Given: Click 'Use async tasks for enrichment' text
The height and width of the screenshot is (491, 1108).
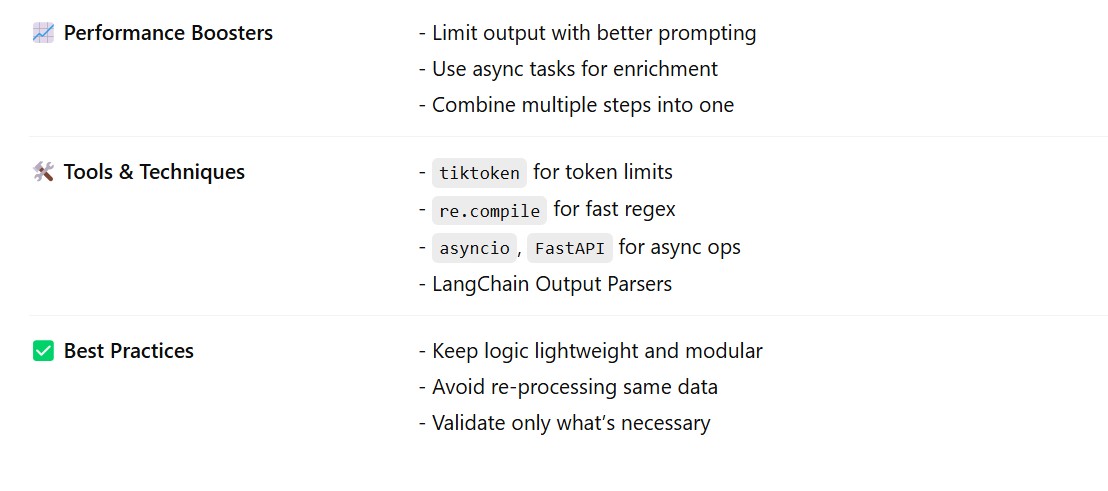Looking at the screenshot, I should [x=575, y=69].
